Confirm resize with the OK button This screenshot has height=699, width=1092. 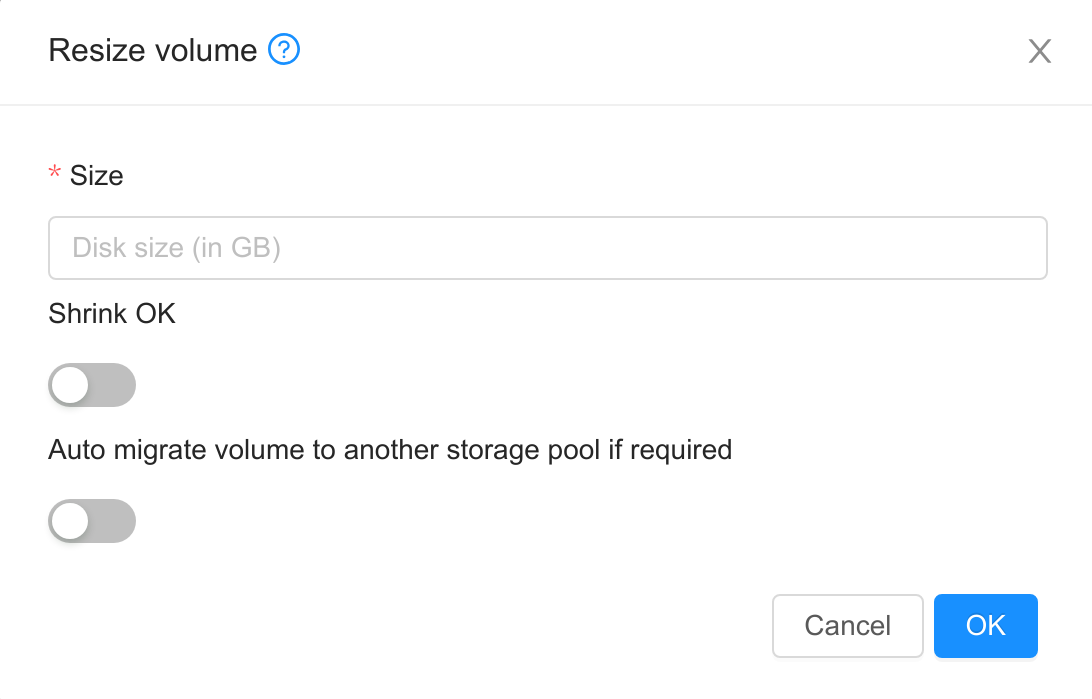tap(985, 625)
